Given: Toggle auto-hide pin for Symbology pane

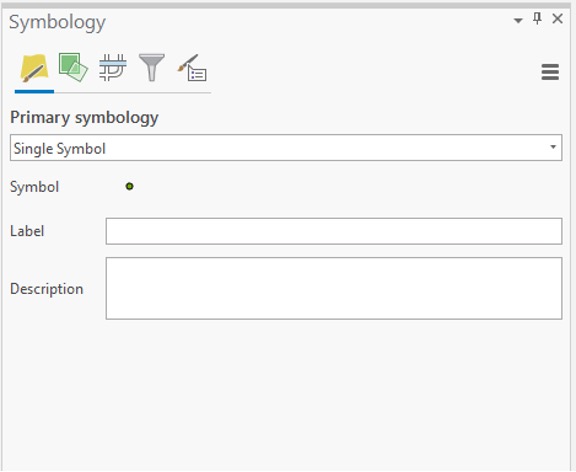Looking at the screenshot, I should [x=537, y=18].
